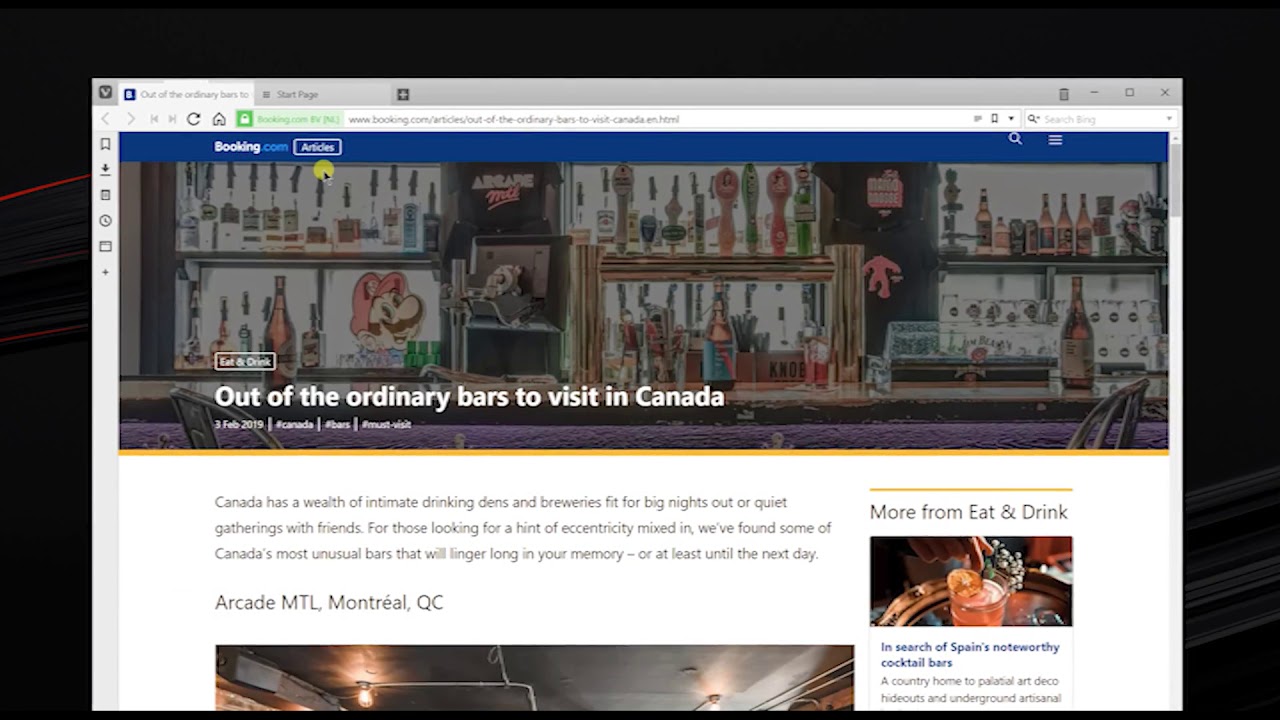This screenshot has width=1280, height=720.
Task: Reload the current page
Action: (194, 119)
